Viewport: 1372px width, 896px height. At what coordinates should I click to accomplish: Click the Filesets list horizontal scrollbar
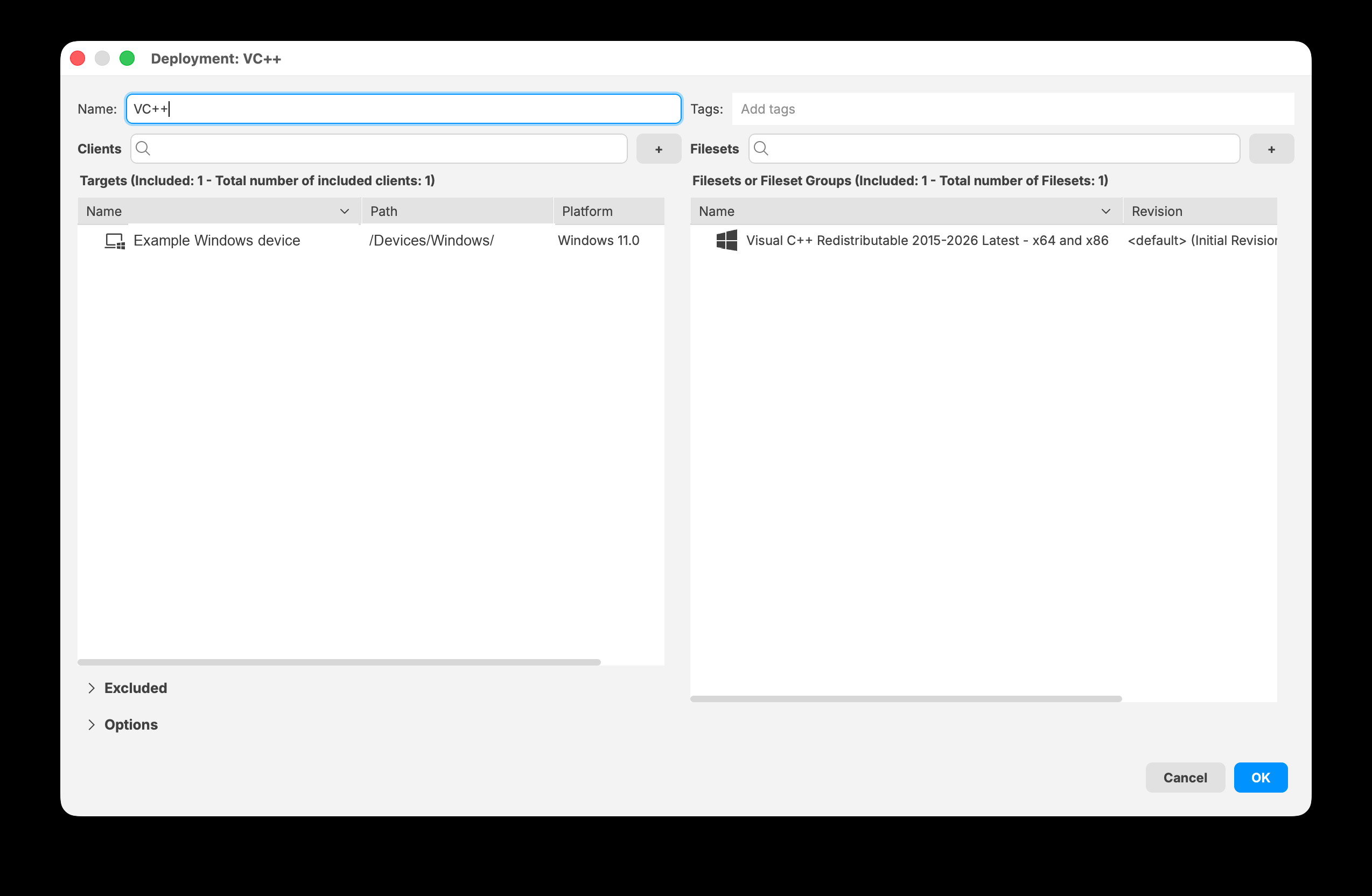pyautogui.click(x=906, y=699)
